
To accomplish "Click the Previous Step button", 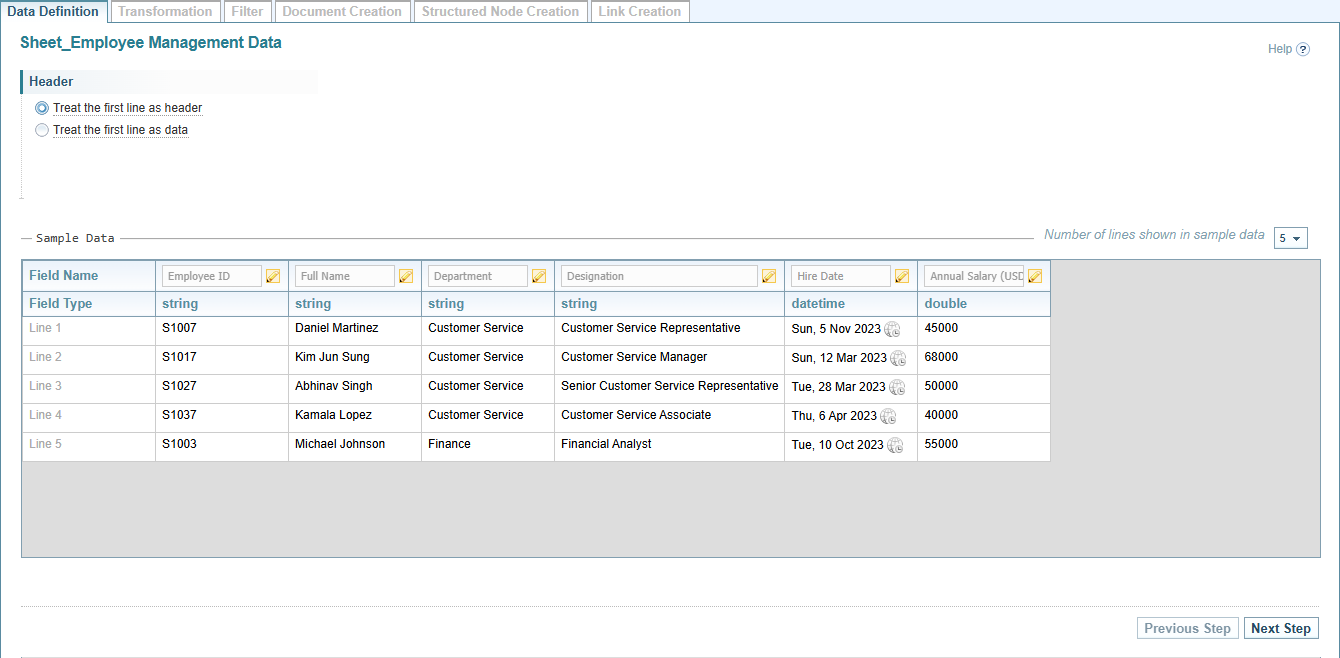I will point(1187,628).
